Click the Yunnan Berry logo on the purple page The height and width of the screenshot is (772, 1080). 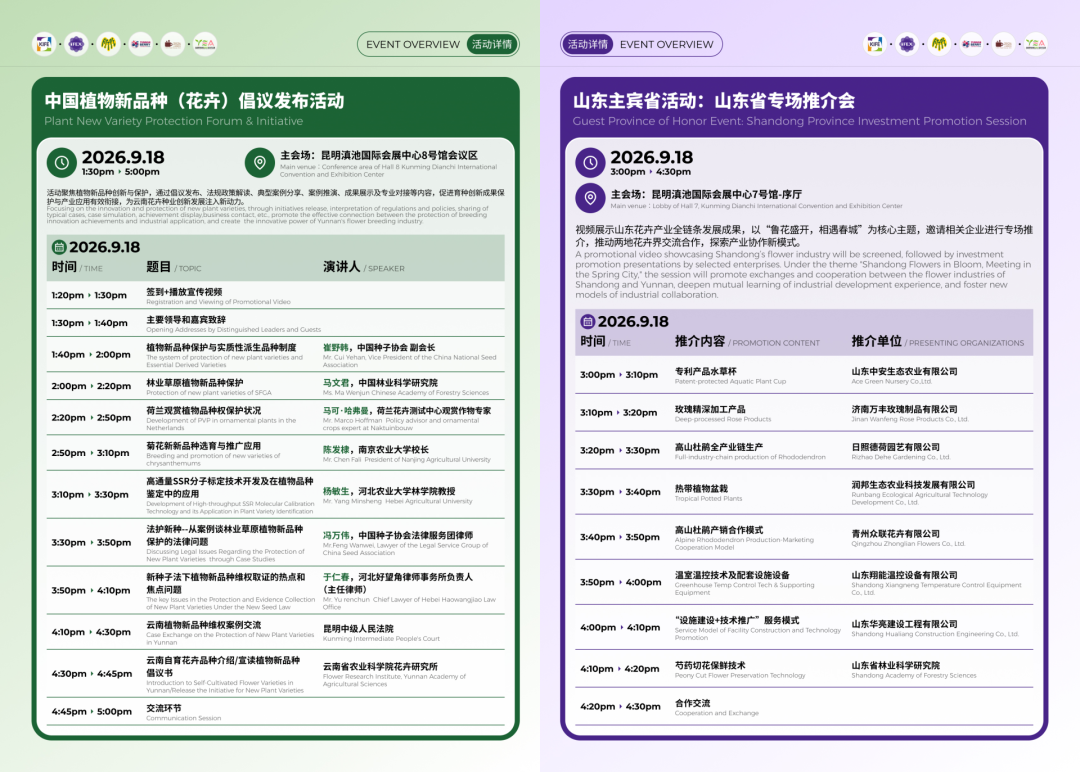click(x=972, y=44)
